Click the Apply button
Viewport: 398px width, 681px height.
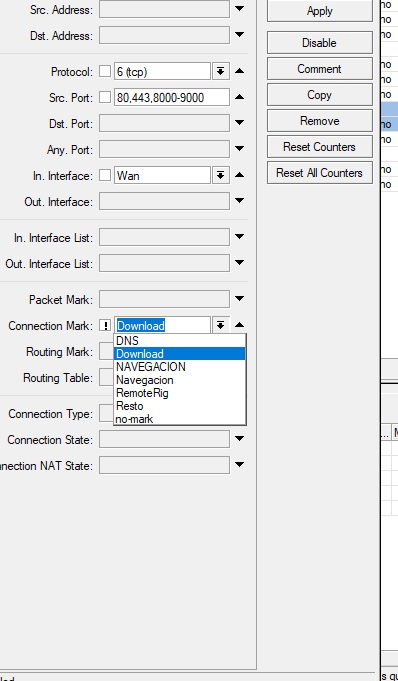pyautogui.click(x=319, y=11)
